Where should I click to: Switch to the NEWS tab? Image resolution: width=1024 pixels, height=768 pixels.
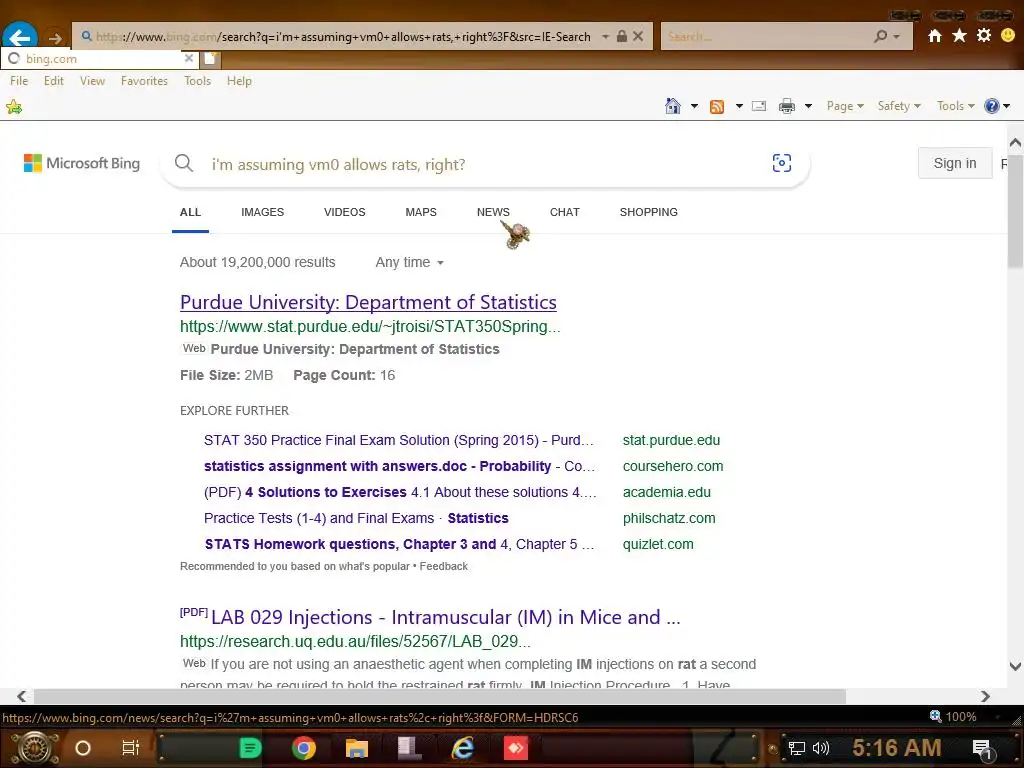point(493,212)
